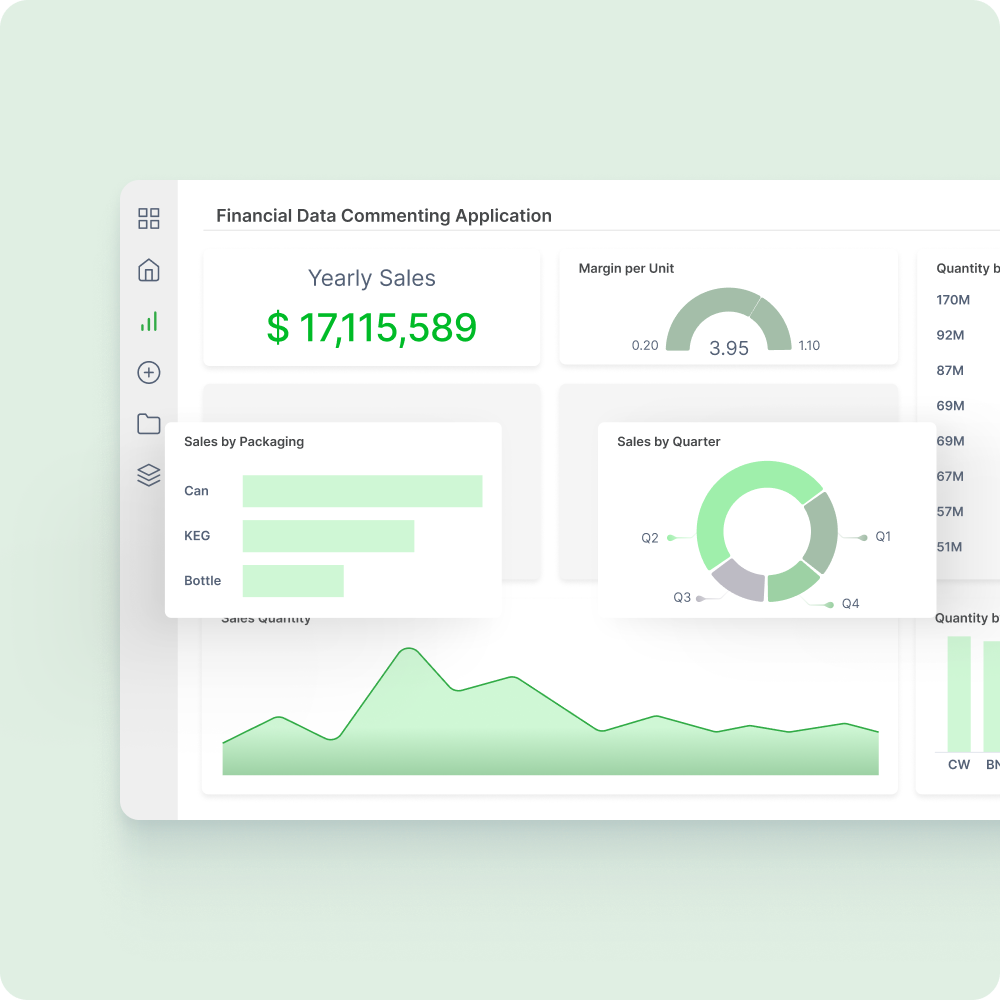Click the Q1 segment of Sales by Quarter
The width and height of the screenshot is (1000, 1000).
(822, 530)
